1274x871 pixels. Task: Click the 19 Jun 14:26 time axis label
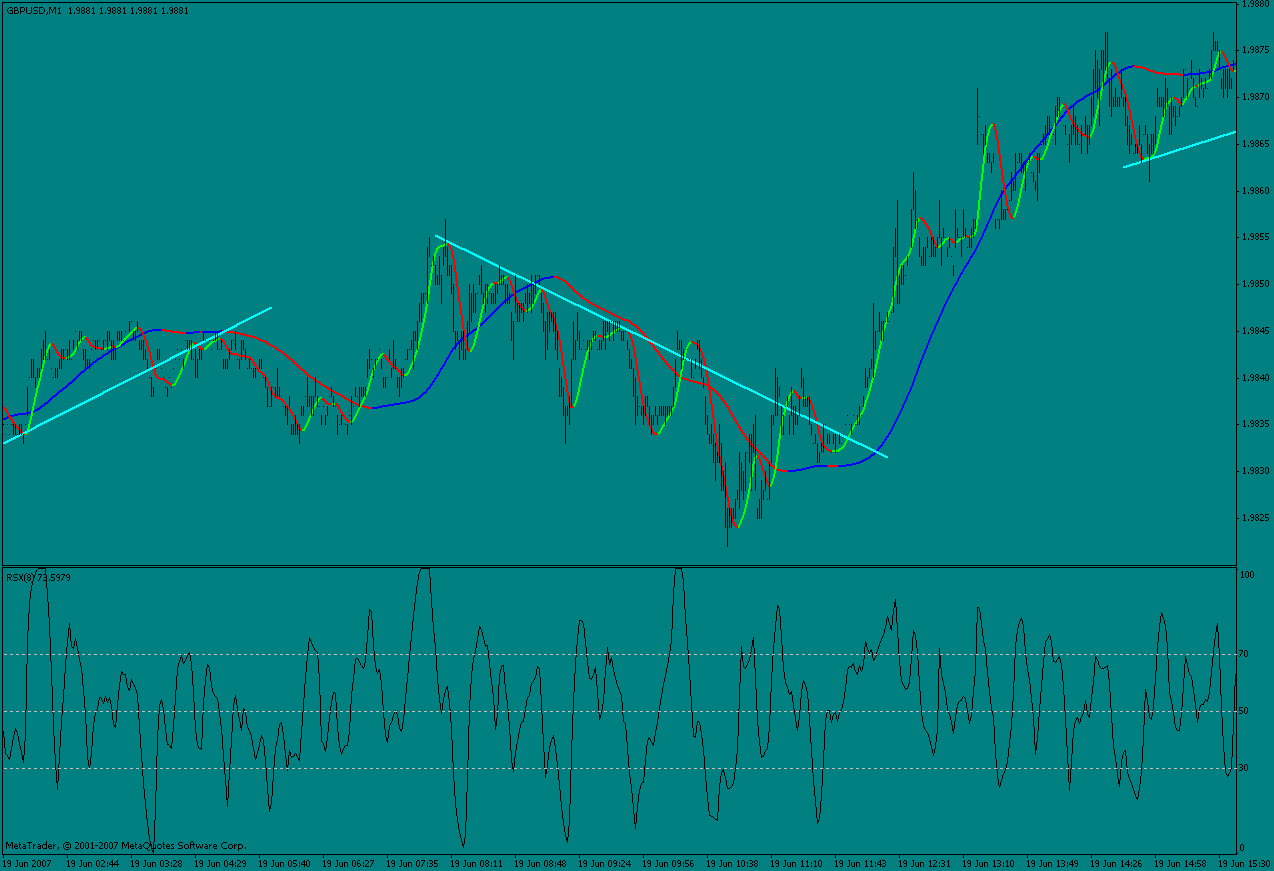pyautogui.click(x=1116, y=863)
